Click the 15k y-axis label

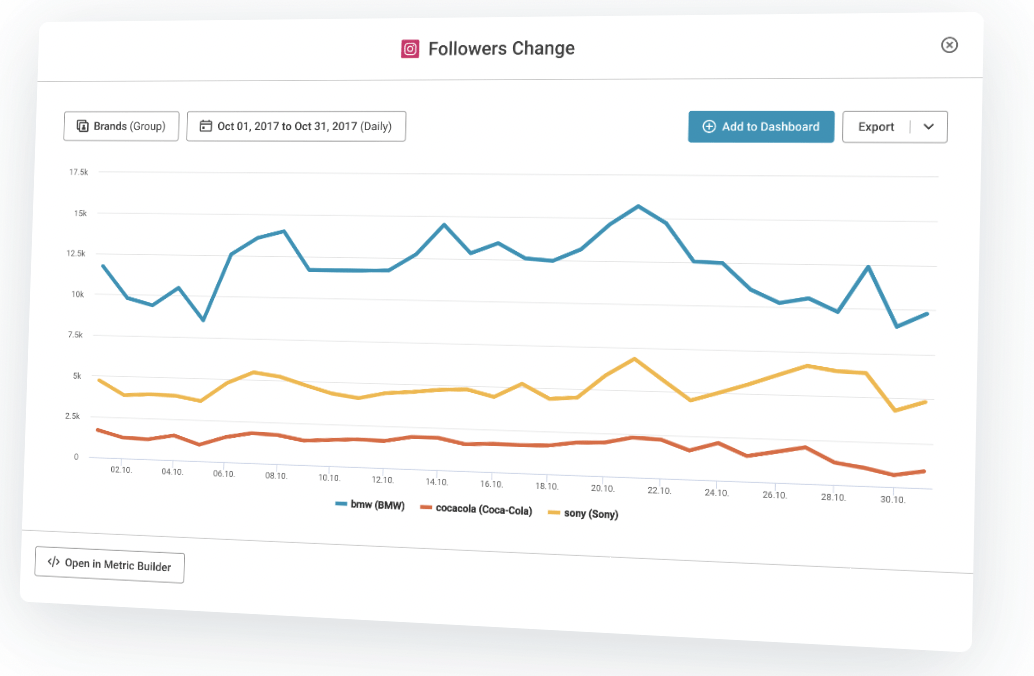click(x=80, y=213)
